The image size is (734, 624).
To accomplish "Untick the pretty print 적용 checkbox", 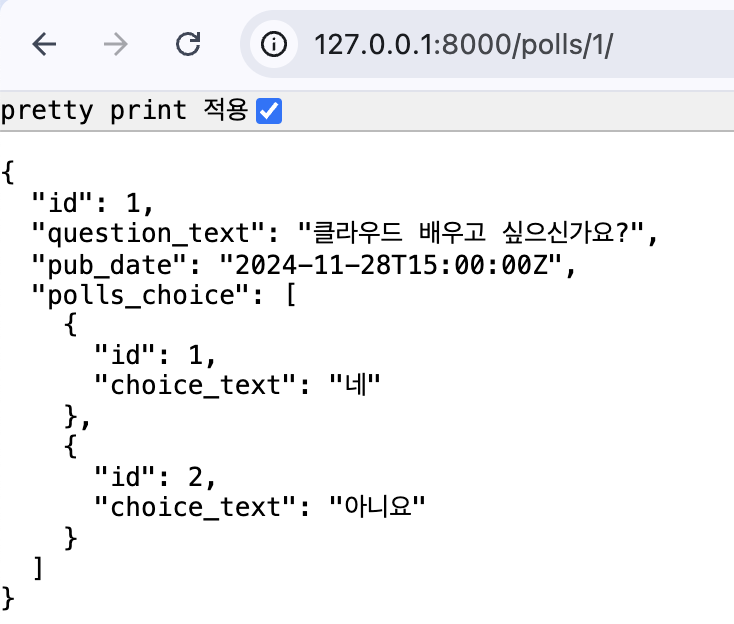I will coord(269,111).
